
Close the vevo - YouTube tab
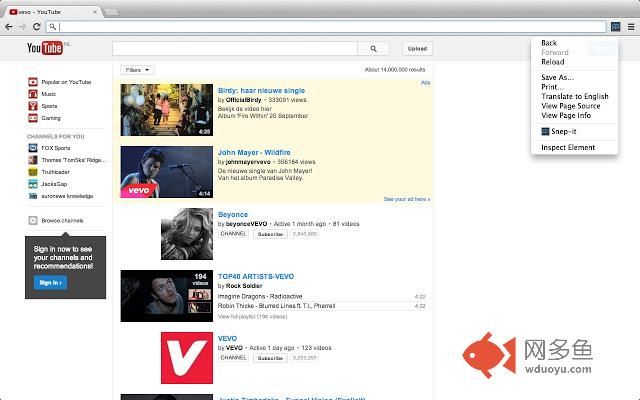tap(95, 12)
